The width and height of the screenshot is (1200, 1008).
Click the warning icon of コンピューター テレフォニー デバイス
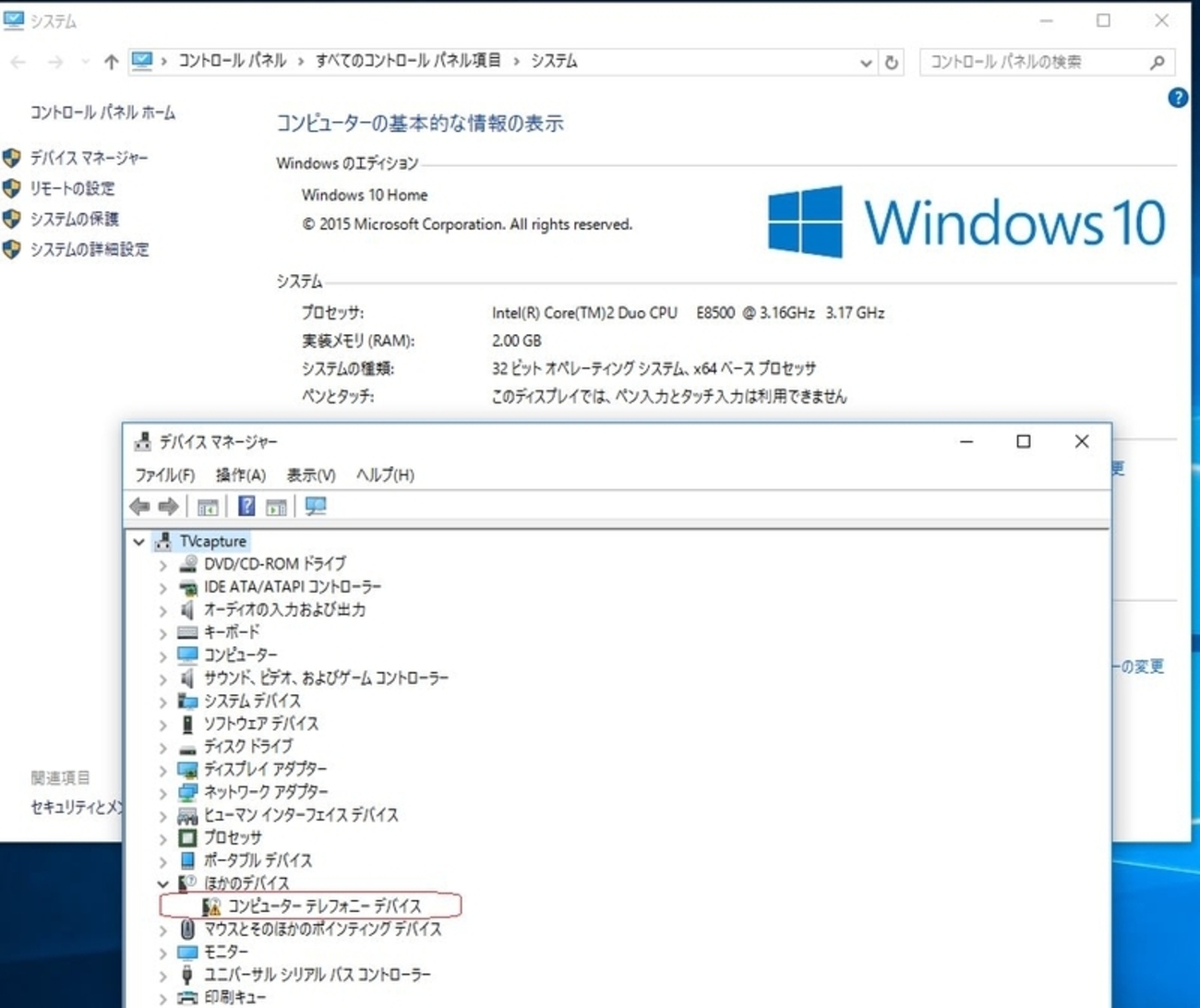coord(211,906)
